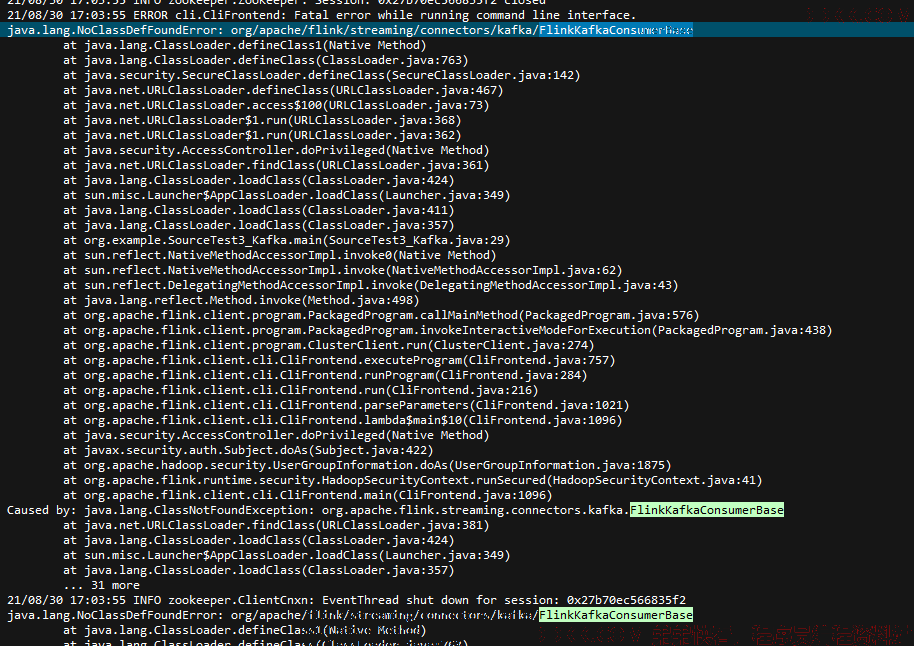Click the CliFrontend.parseParameters stack frame
914x646 pixels.
tap(346, 405)
